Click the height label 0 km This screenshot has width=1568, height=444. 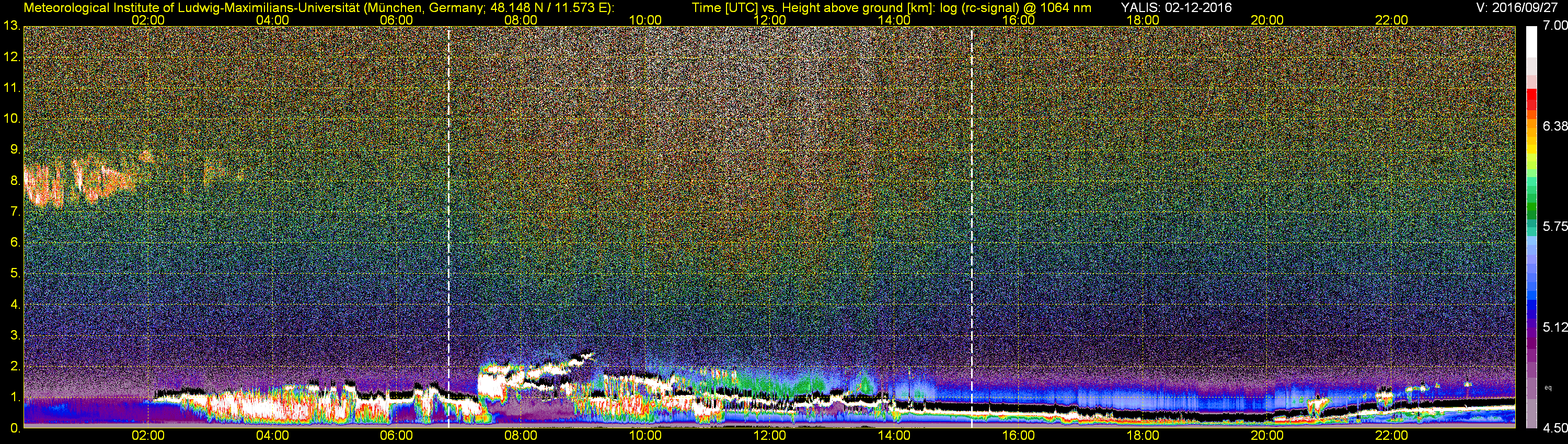point(15,428)
